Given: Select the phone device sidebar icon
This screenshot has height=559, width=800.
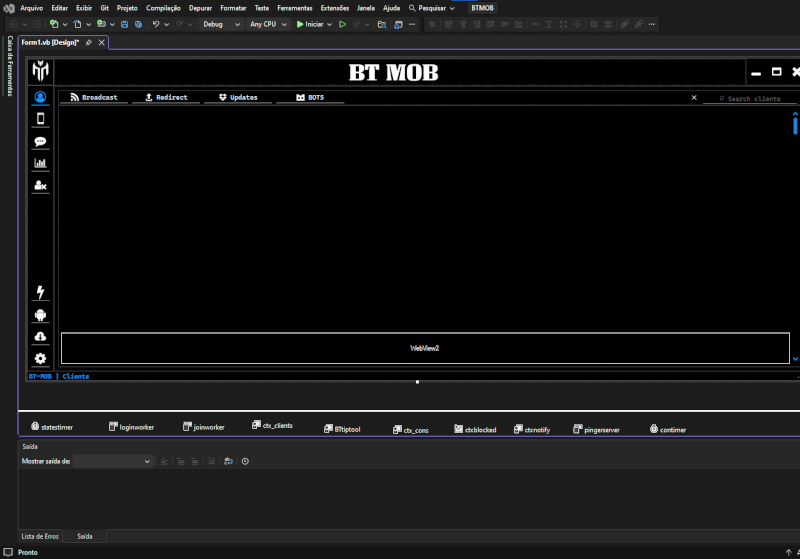Looking at the screenshot, I should coord(40,119).
